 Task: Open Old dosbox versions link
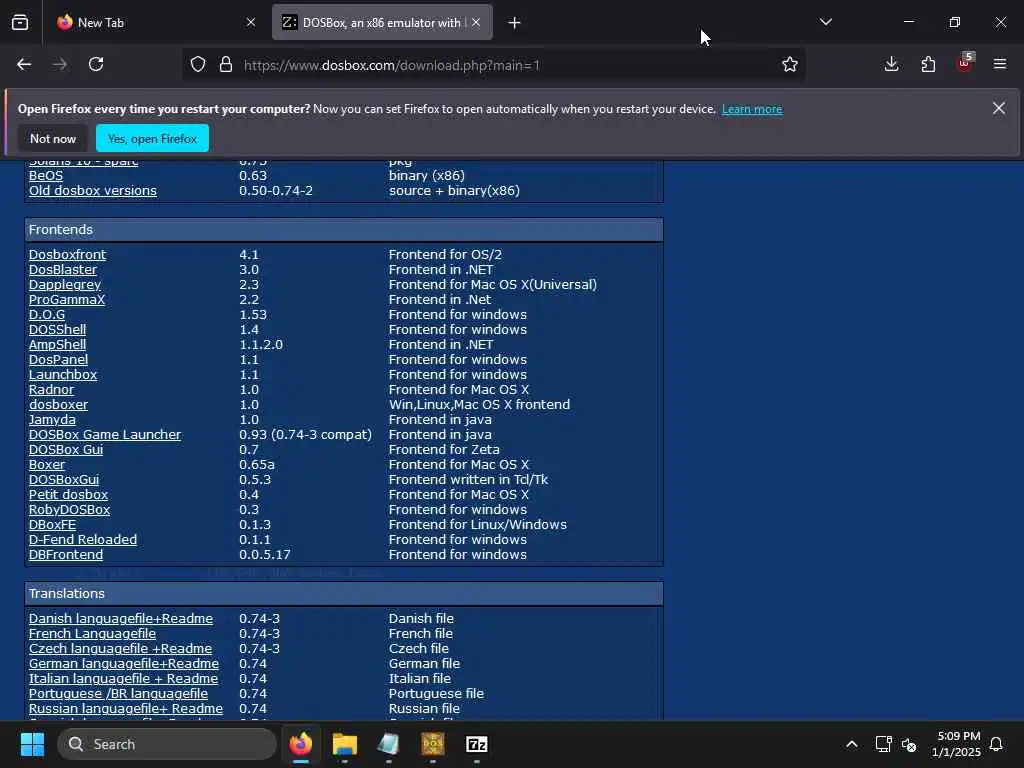click(93, 191)
